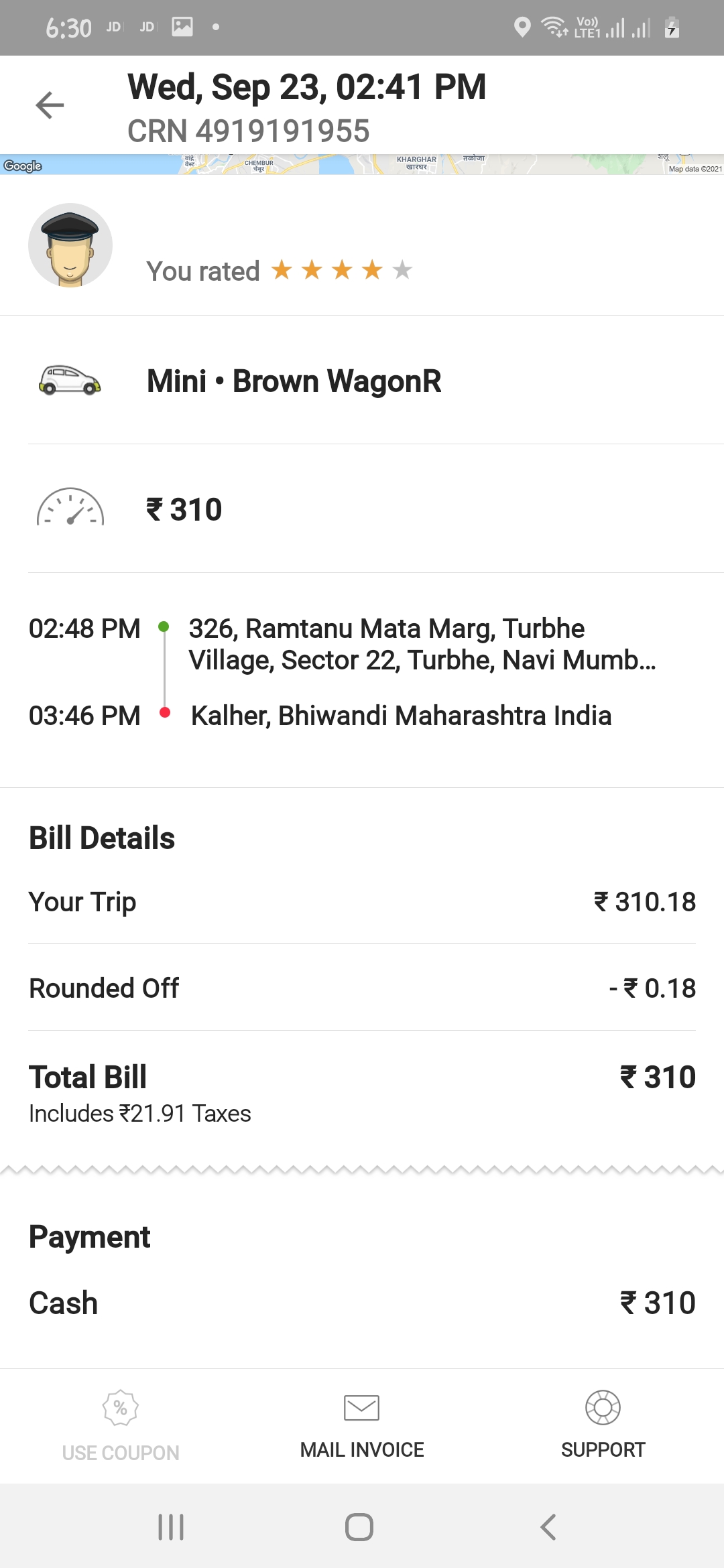Tap pickup address Ramtanu Mata Marg
Image resolution: width=724 pixels, height=1568 pixels.
point(422,644)
